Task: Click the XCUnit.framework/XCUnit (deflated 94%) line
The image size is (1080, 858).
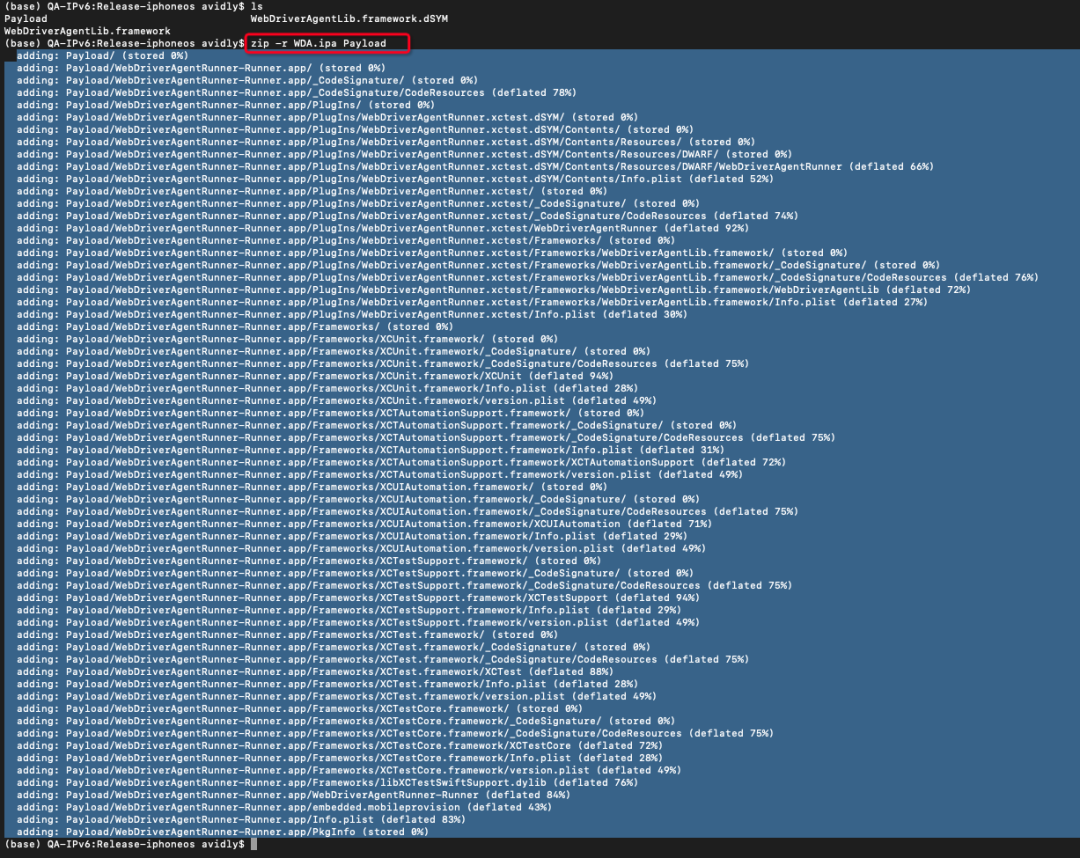Action: [315, 376]
